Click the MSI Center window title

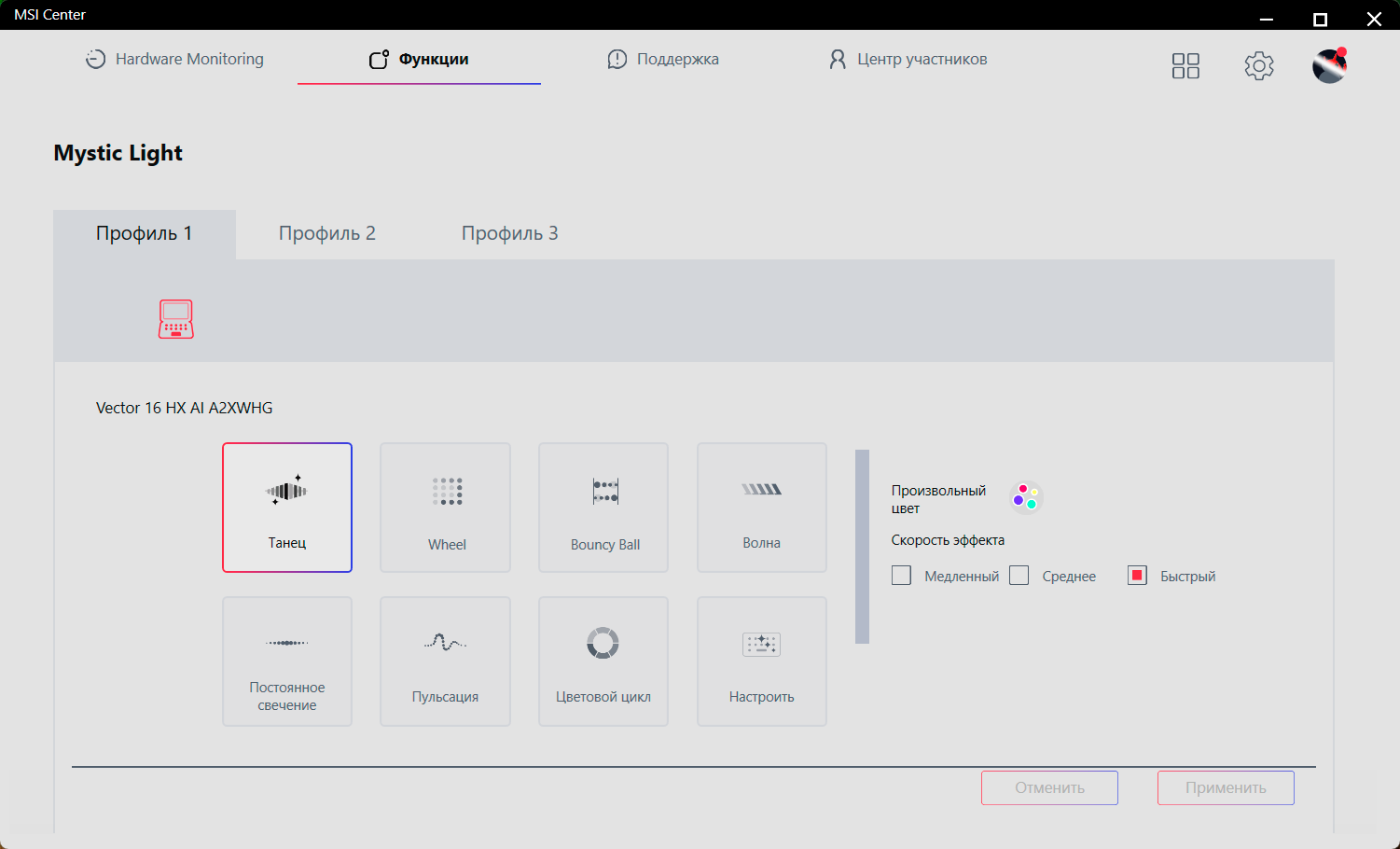point(49,15)
